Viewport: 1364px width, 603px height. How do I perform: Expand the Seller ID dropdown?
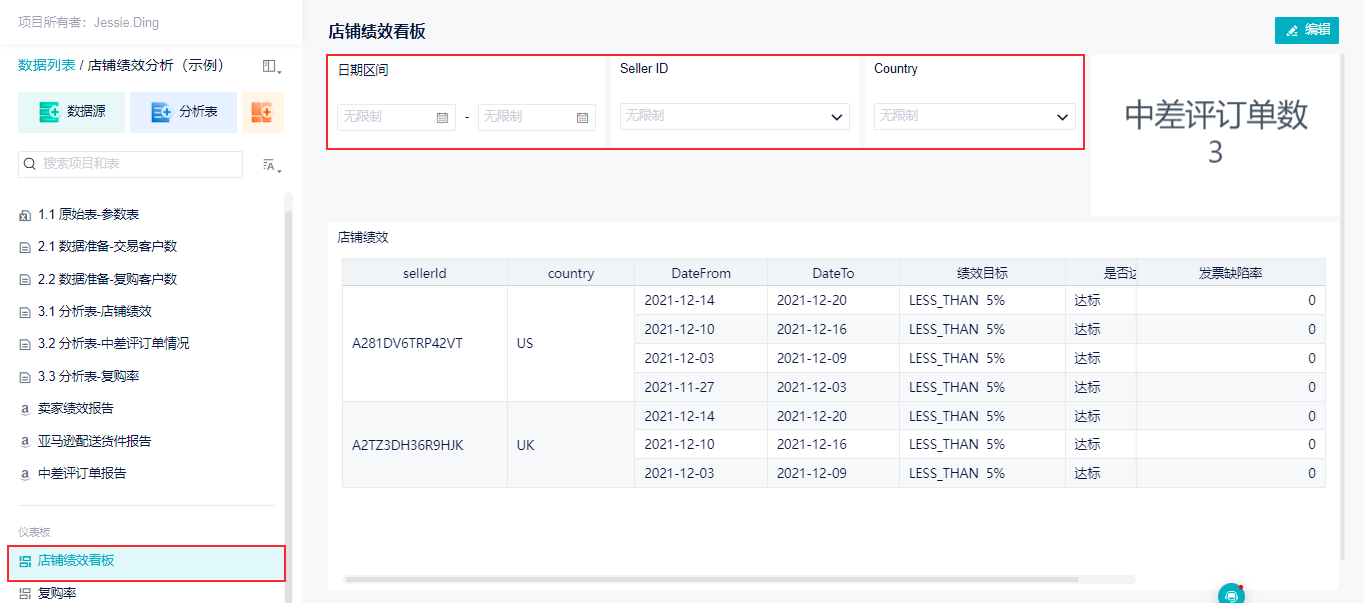coord(836,117)
